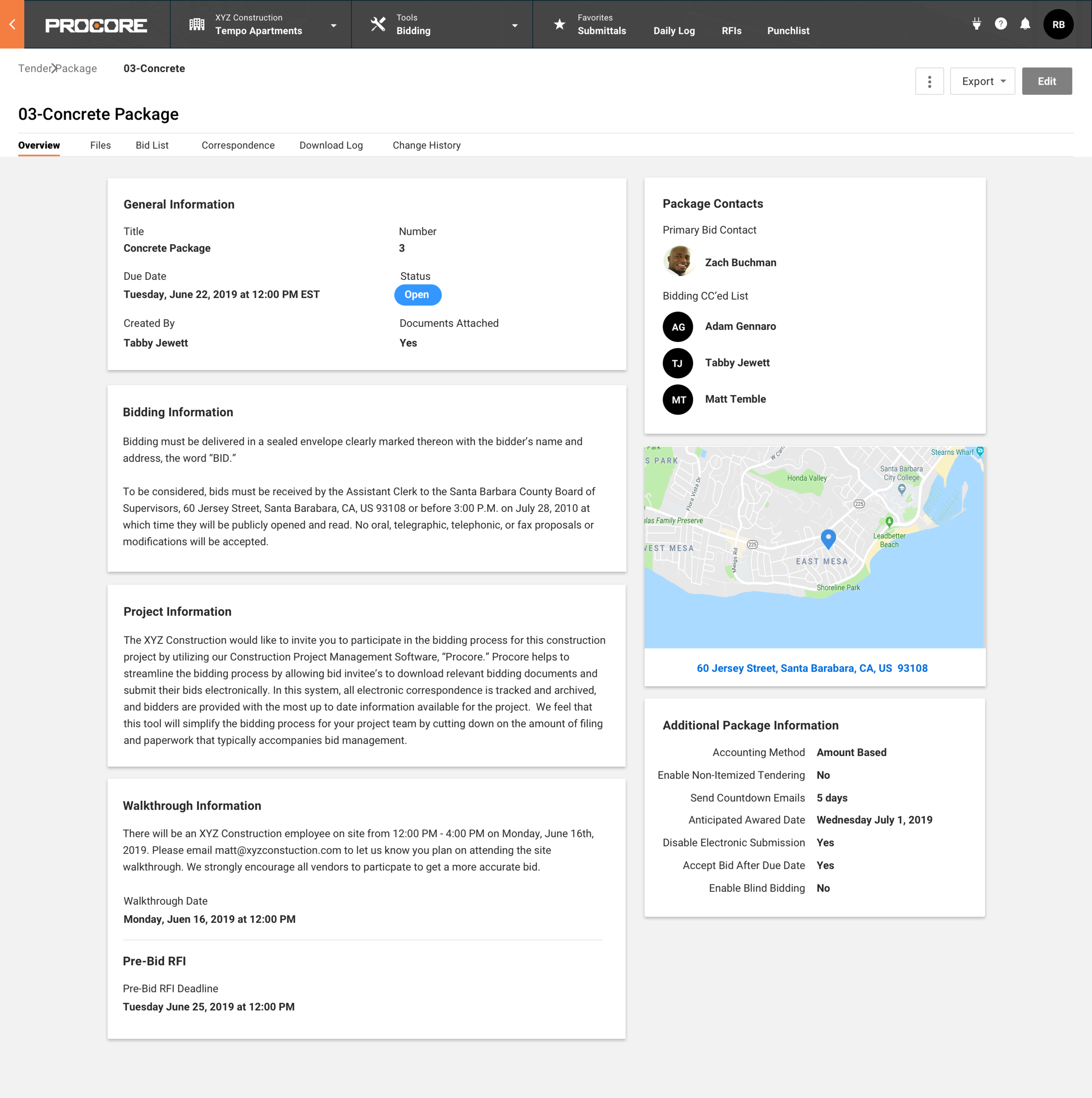
Task: Open the notifications bell icon
Action: click(x=1025, y=24)
